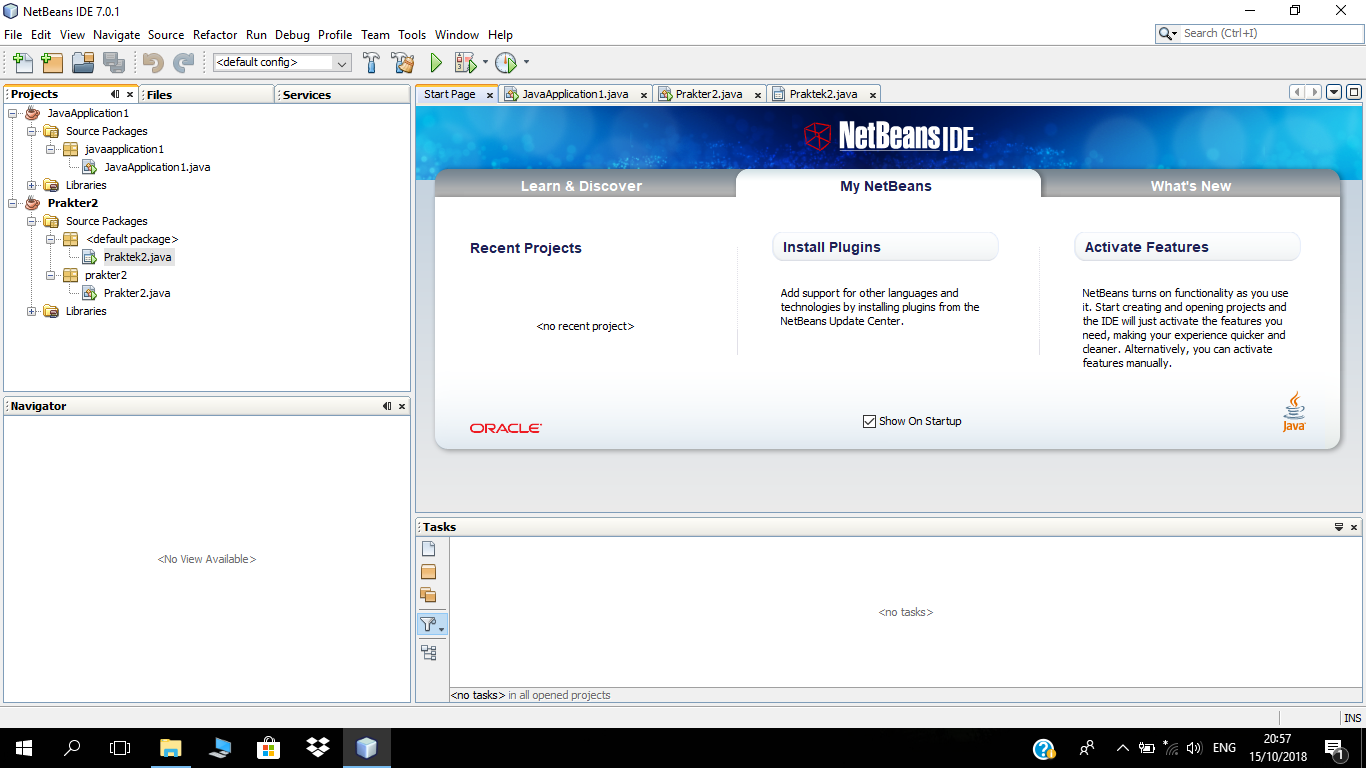
Task: Open the Action Center notification icon
Action: coord(1333,747)
